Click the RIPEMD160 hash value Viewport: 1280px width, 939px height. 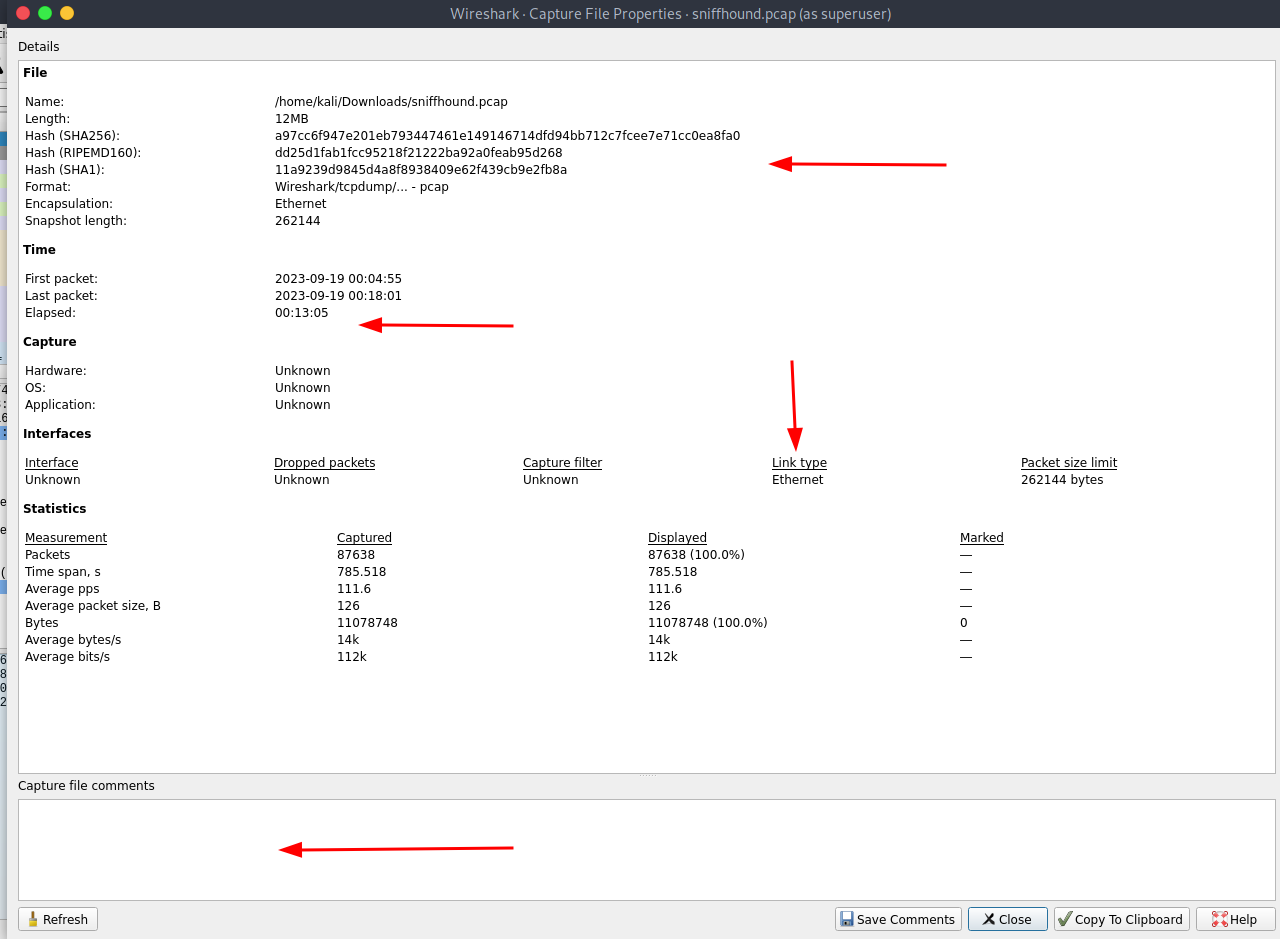tap(418, 153)
